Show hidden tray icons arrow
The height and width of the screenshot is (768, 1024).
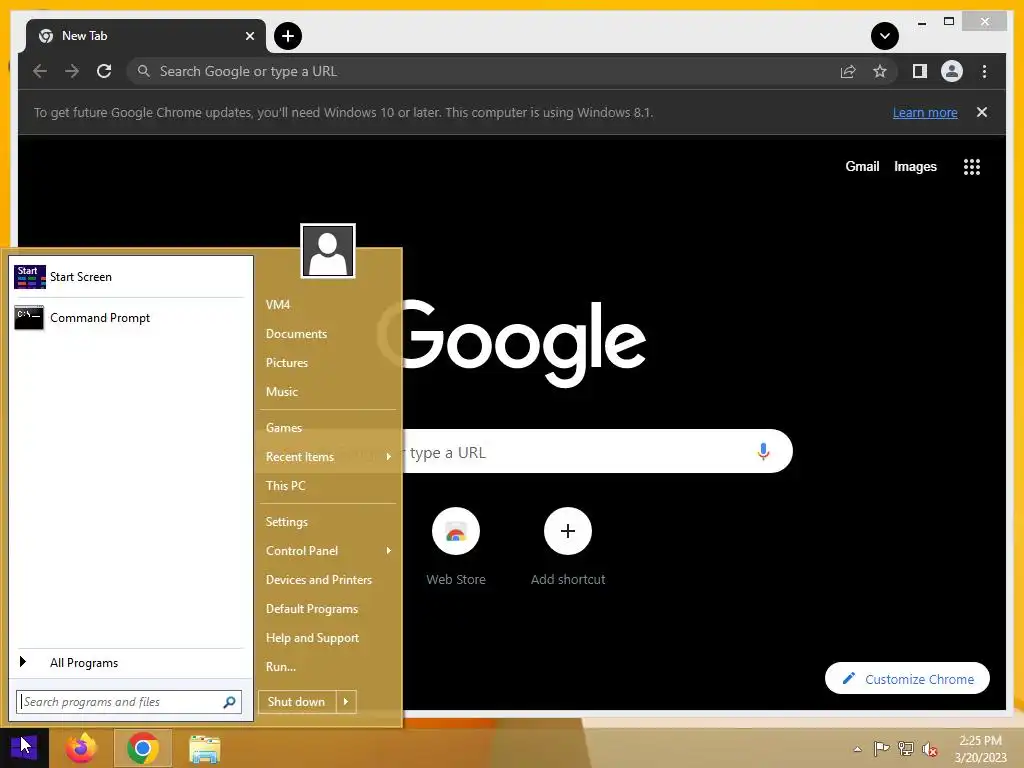[x=857, y=749]
